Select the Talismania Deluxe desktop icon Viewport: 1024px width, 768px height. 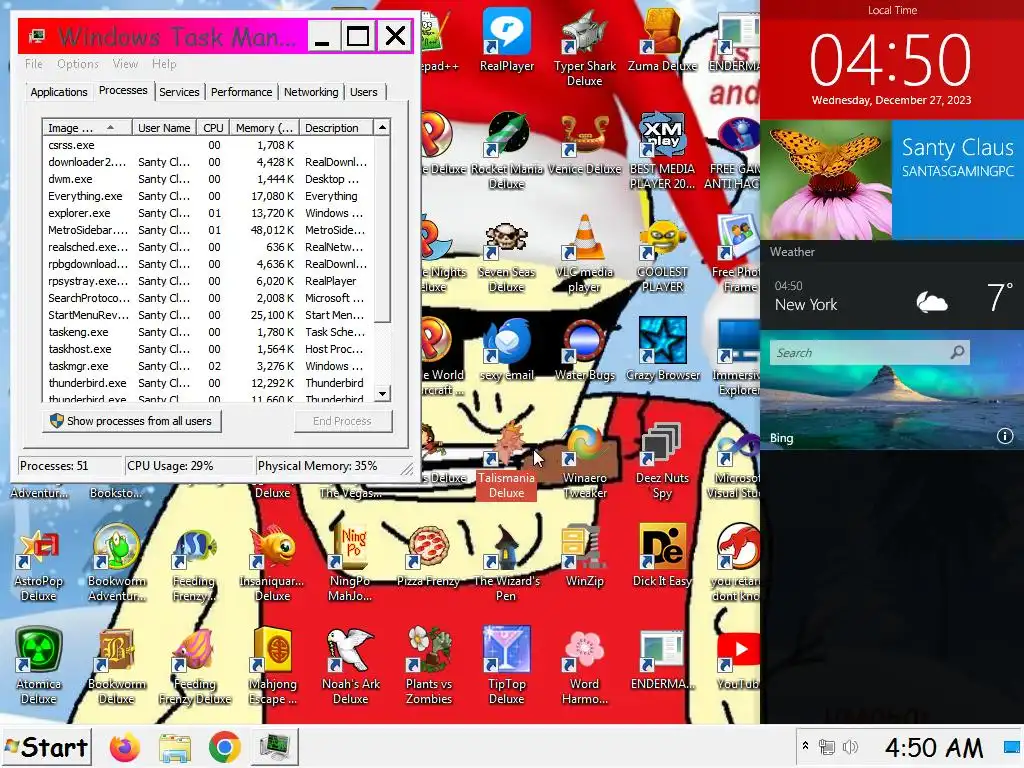pos(507,461)
